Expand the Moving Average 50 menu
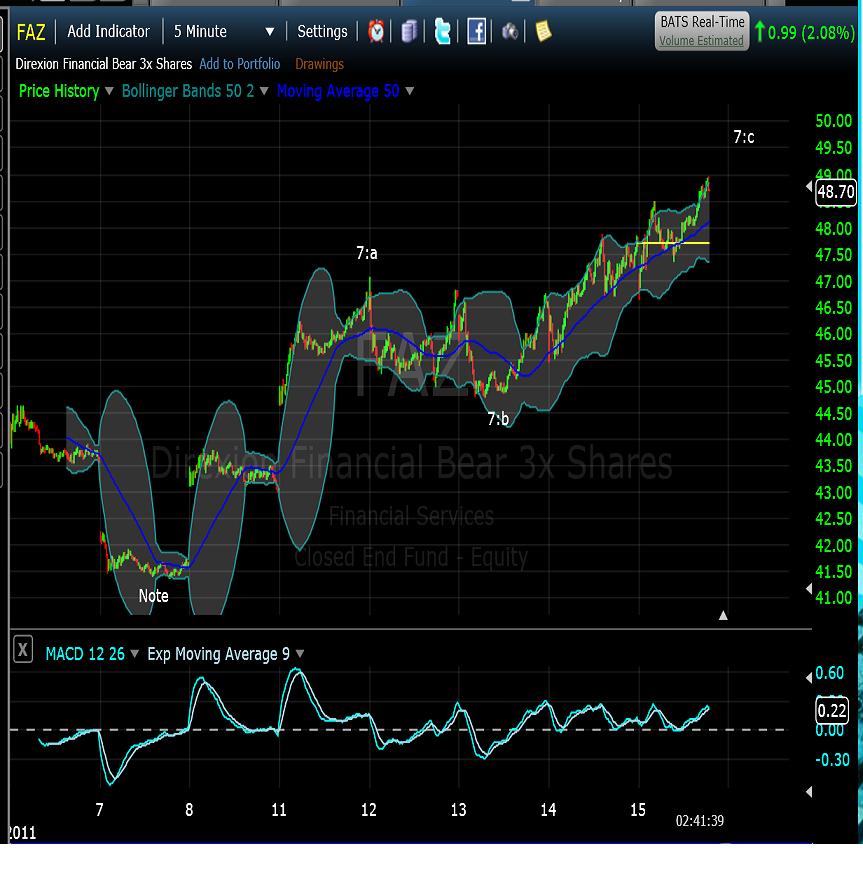 [409, 91]
